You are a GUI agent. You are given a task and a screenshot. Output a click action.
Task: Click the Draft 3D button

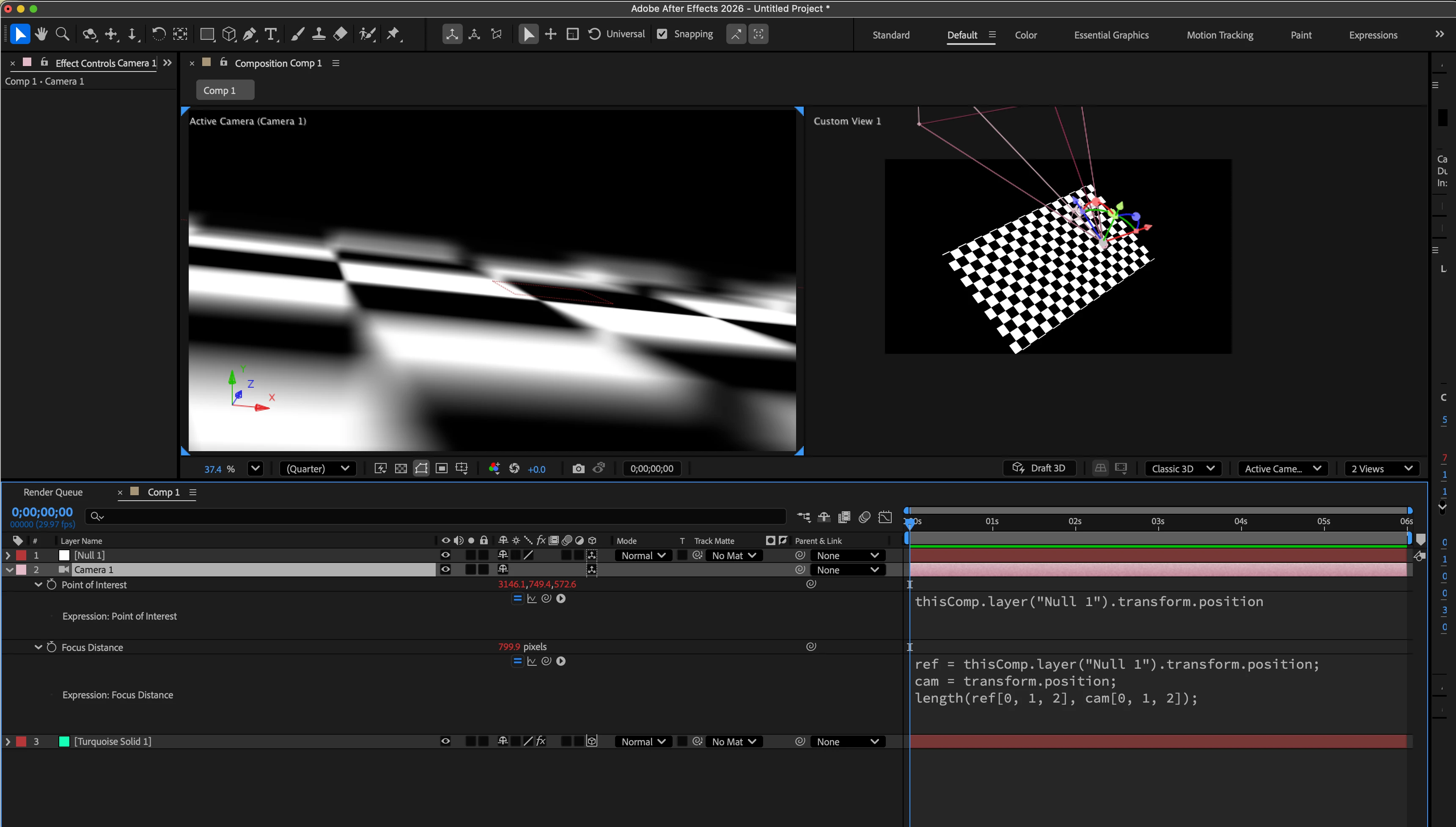click(1039, 468)
